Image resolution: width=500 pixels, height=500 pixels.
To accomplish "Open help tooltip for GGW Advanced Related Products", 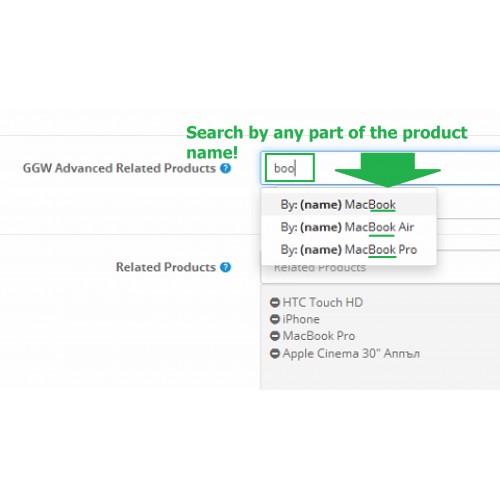I will pyautogui.click(x=226, y=168).
